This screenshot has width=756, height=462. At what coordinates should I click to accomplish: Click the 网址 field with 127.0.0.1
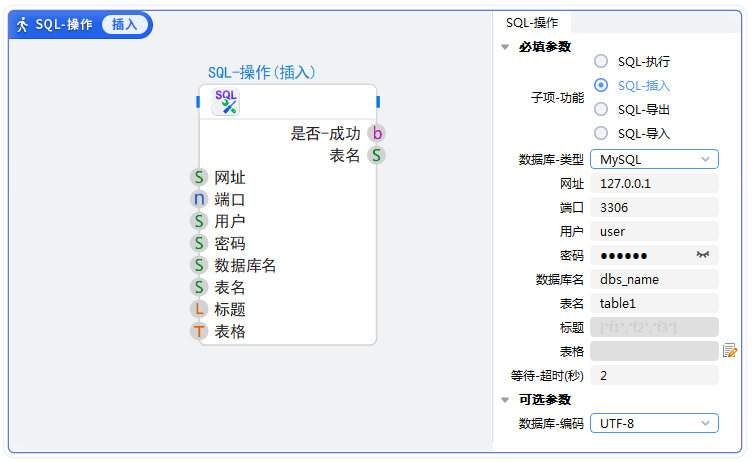click(654, 183)
